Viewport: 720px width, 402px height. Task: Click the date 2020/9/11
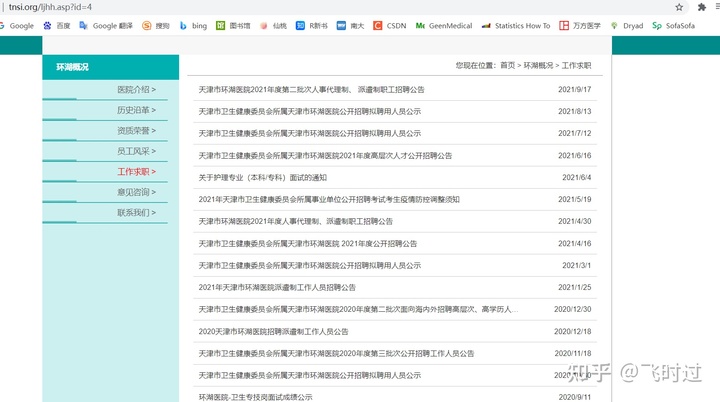tap(574, 397)
